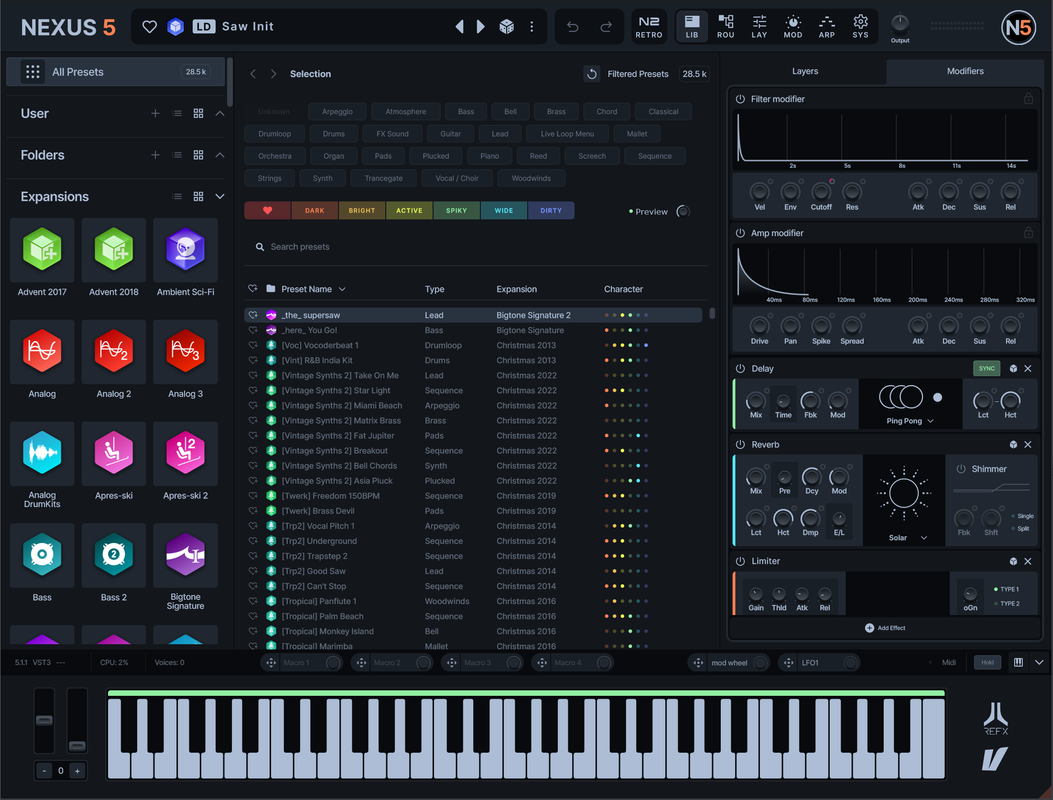Image resolution: width=1053 pixels, height=800 pixels.
Task: Switch Folders section to grid view
Action: (x=198, y=155)
